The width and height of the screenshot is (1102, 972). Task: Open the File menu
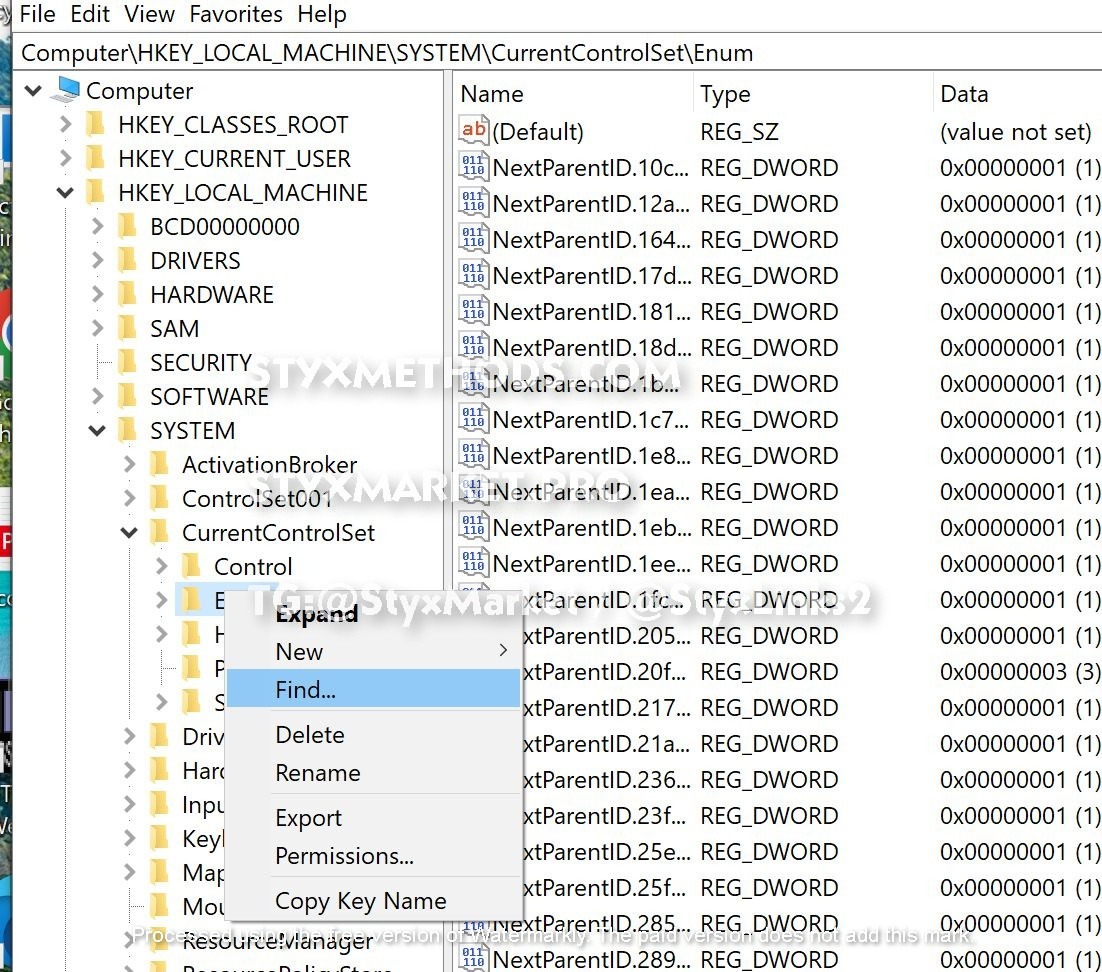(37, 14)
